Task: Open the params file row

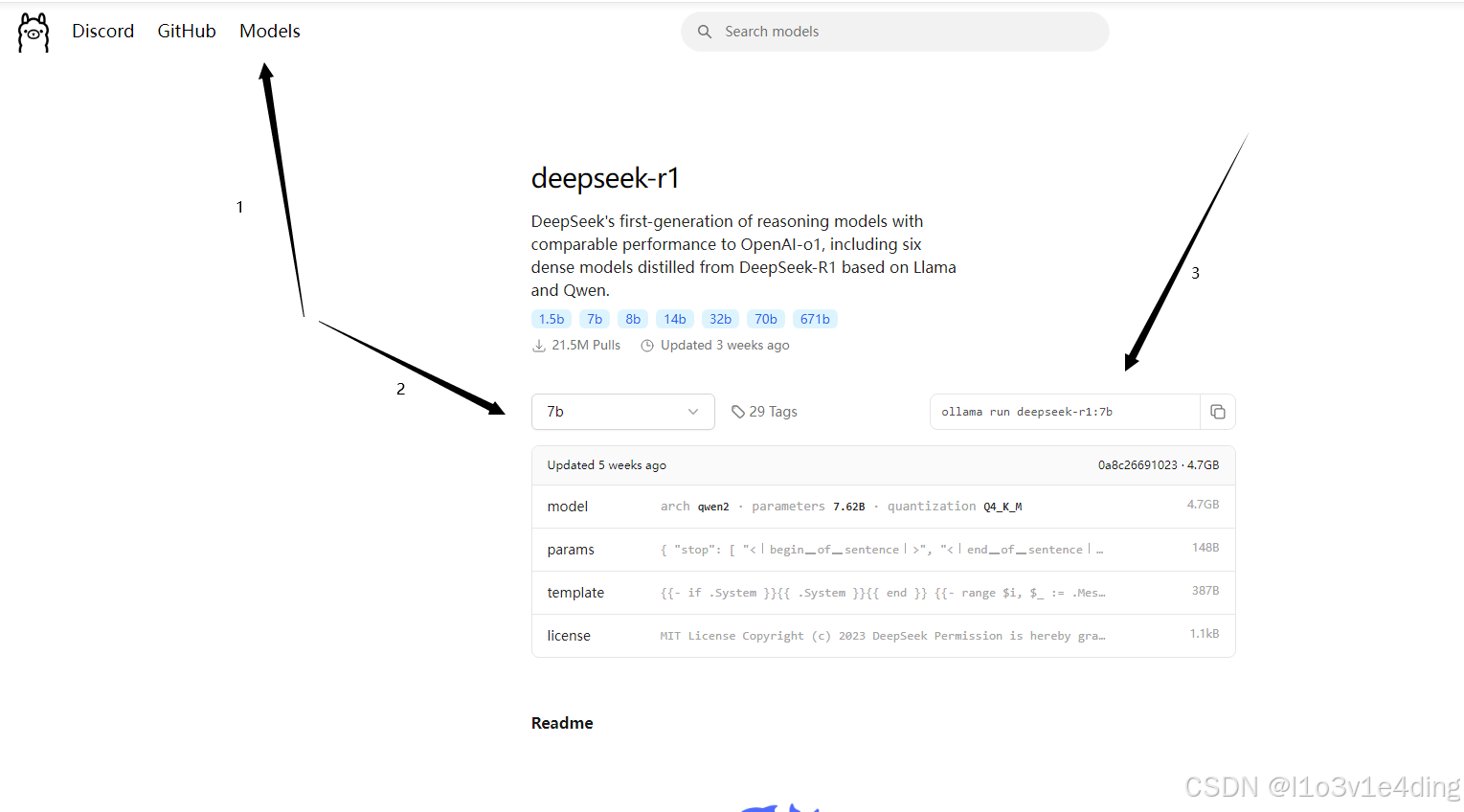Action: click(884, 550)
